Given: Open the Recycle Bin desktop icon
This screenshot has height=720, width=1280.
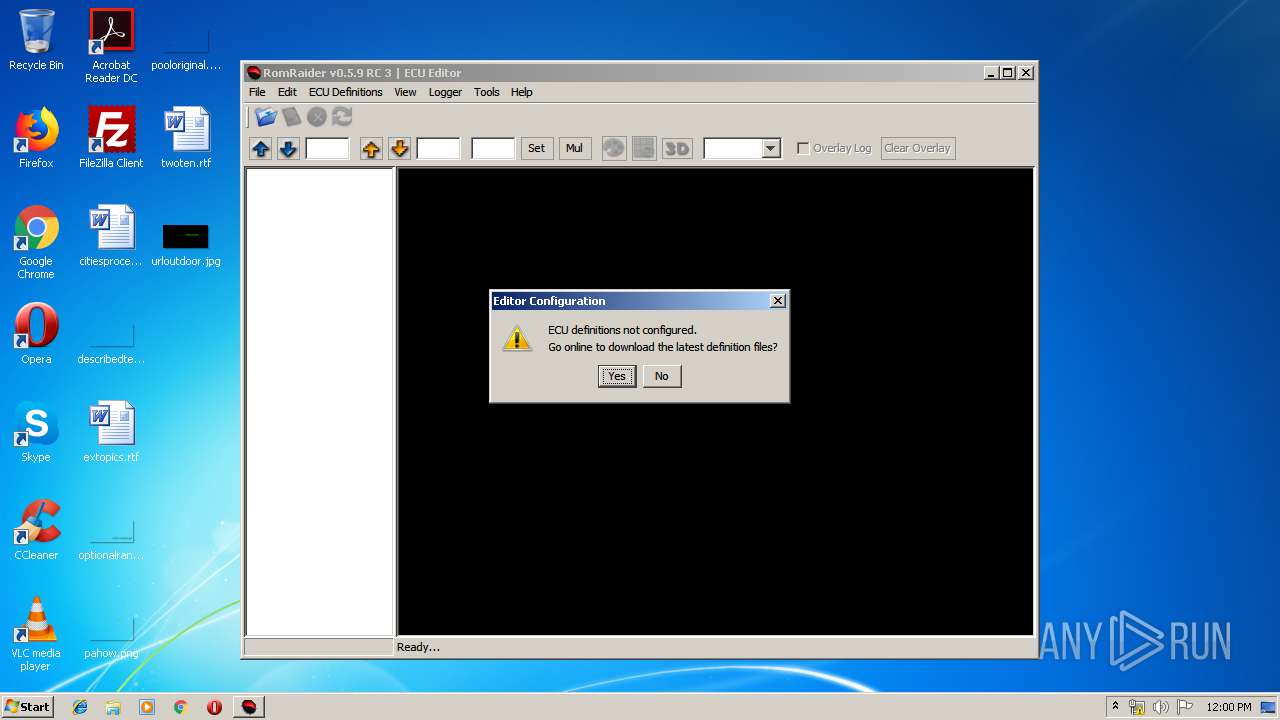Looking at the screenshot, I should point(36,40).
